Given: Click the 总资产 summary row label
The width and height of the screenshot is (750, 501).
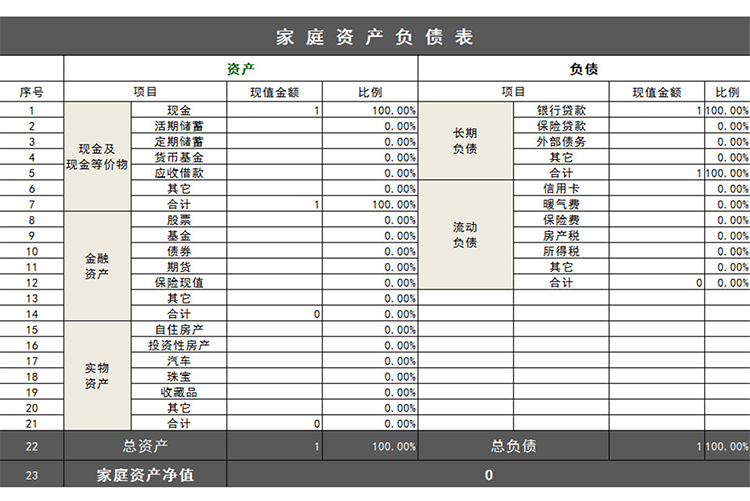Looking at the screenshot, I should tap(146, 446).
